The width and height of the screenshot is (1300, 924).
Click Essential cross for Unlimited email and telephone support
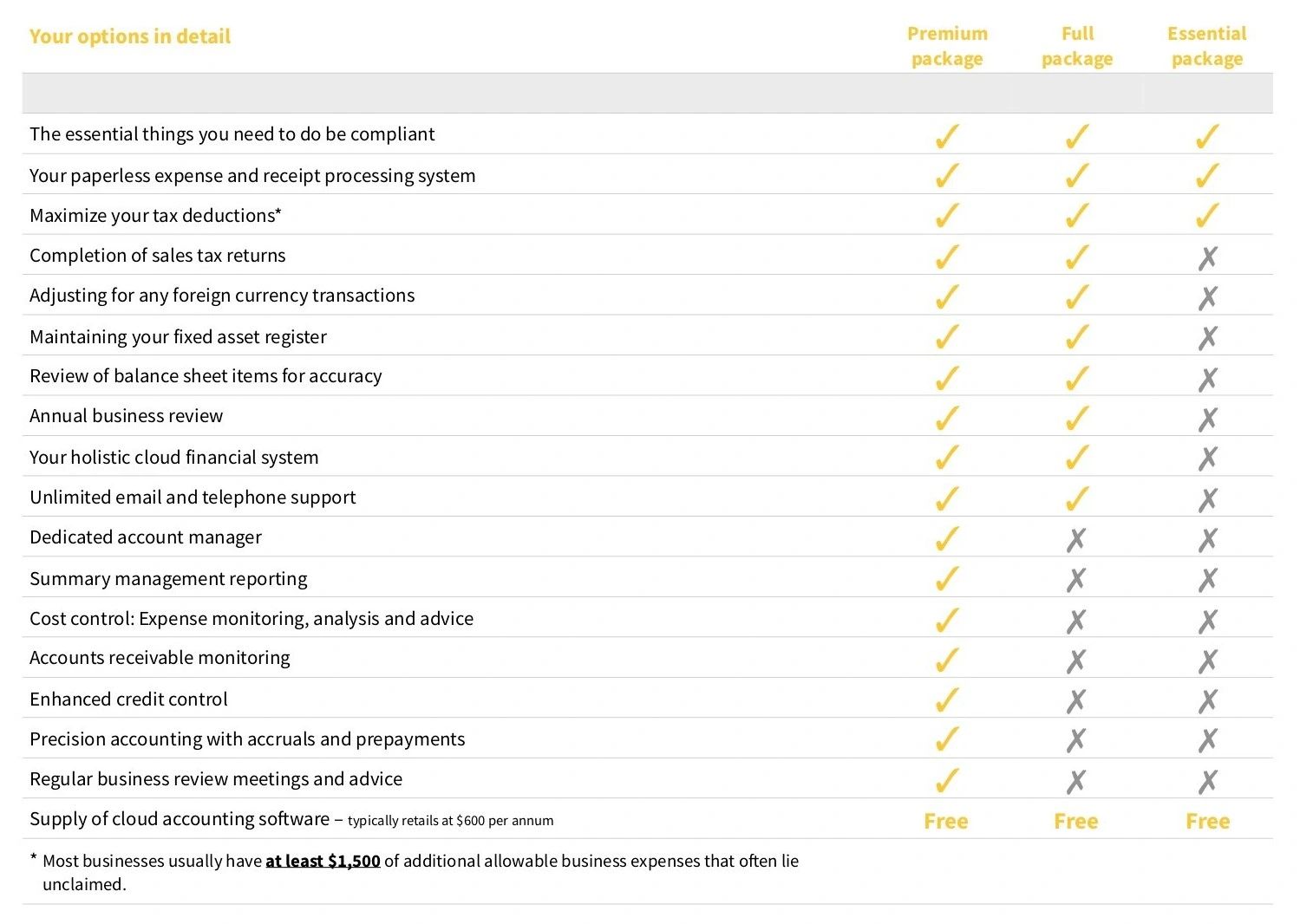click(1207, 499)
